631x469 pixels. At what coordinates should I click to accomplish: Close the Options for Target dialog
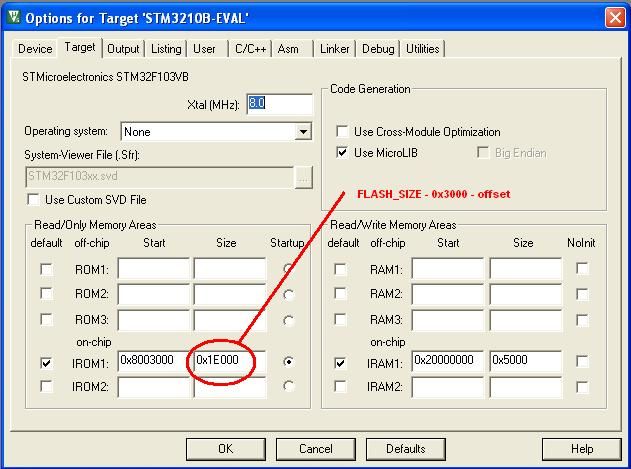click(615, 18)
